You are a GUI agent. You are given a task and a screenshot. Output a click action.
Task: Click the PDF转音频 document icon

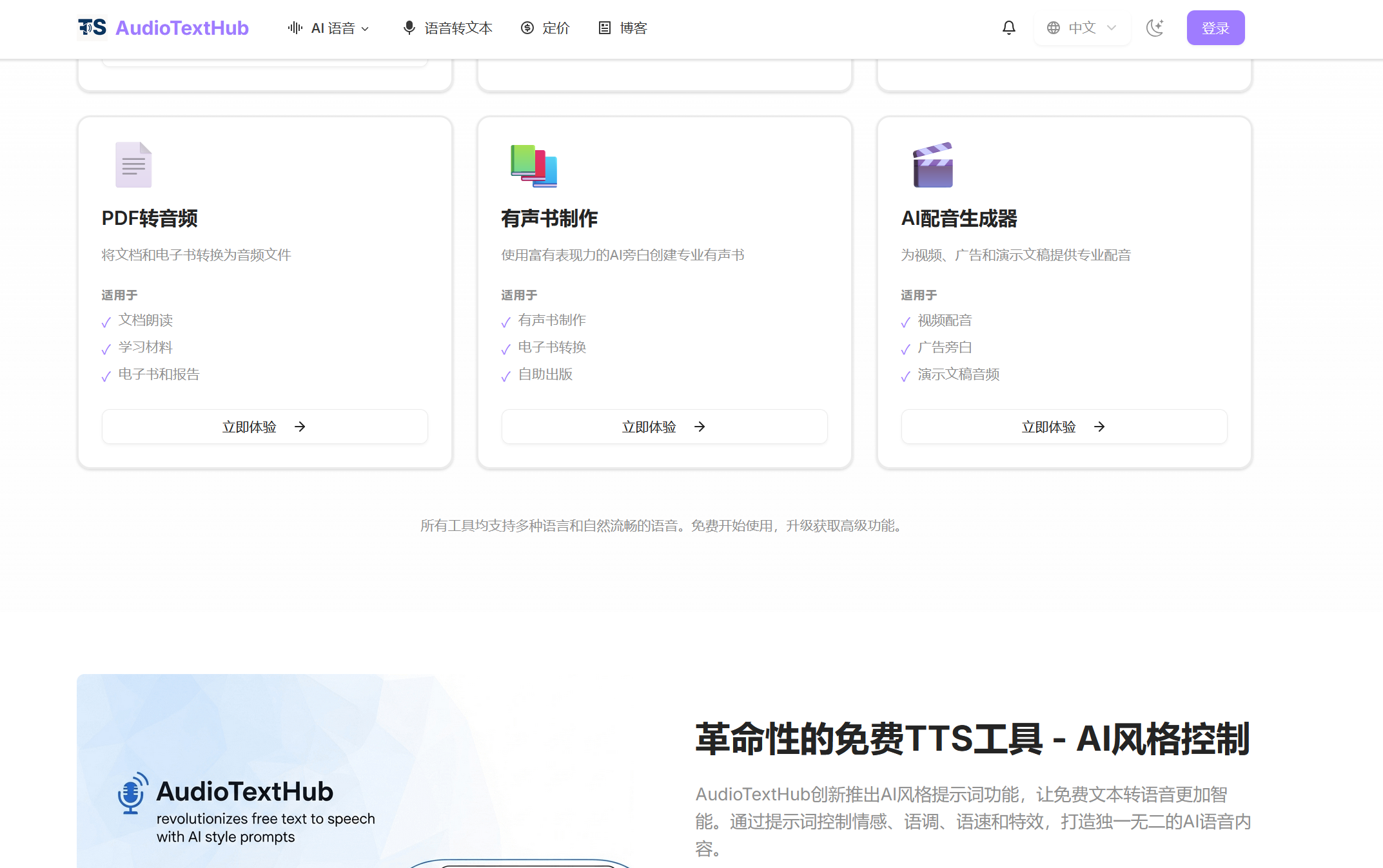[x=133, y=164]
